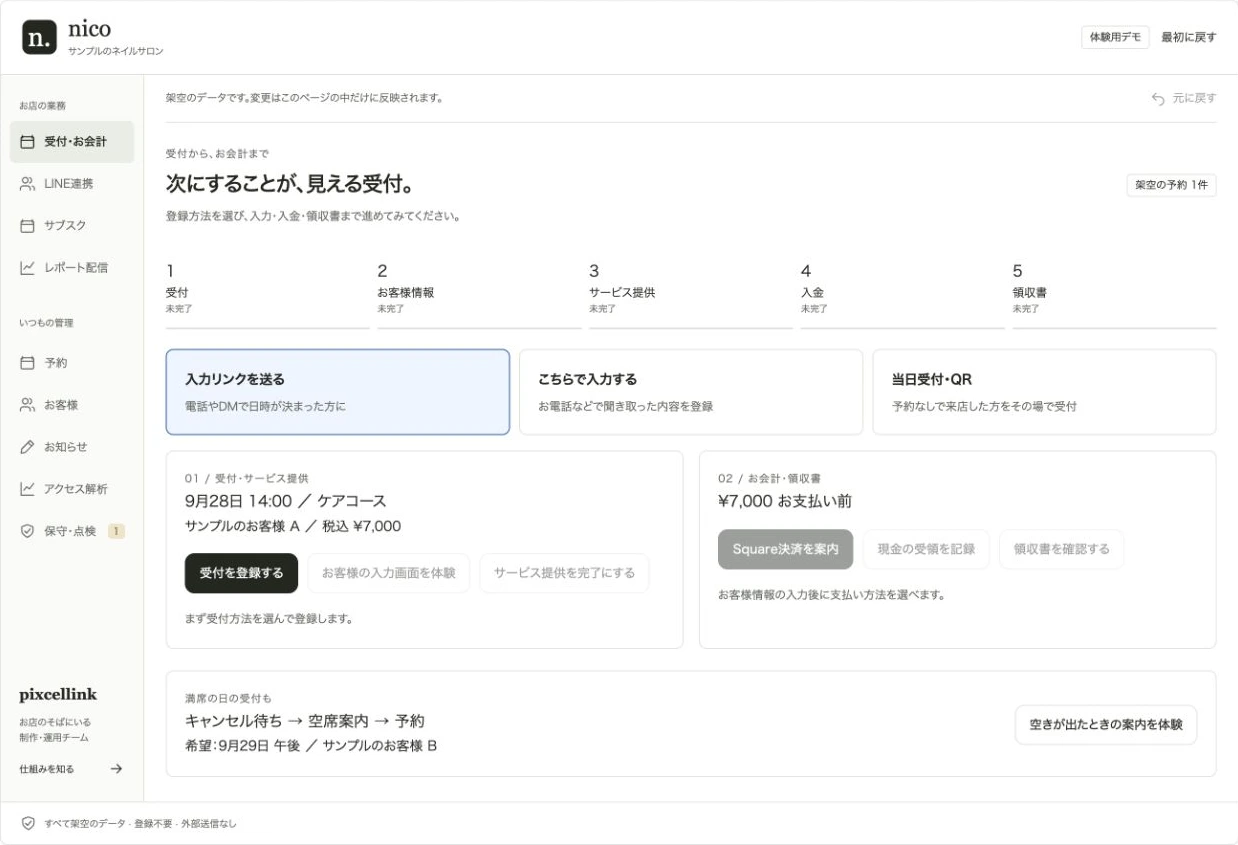Click the ¥7,000 お支払い前 text
Viewport: 1238px width, 845px height.
click(785, 501)
